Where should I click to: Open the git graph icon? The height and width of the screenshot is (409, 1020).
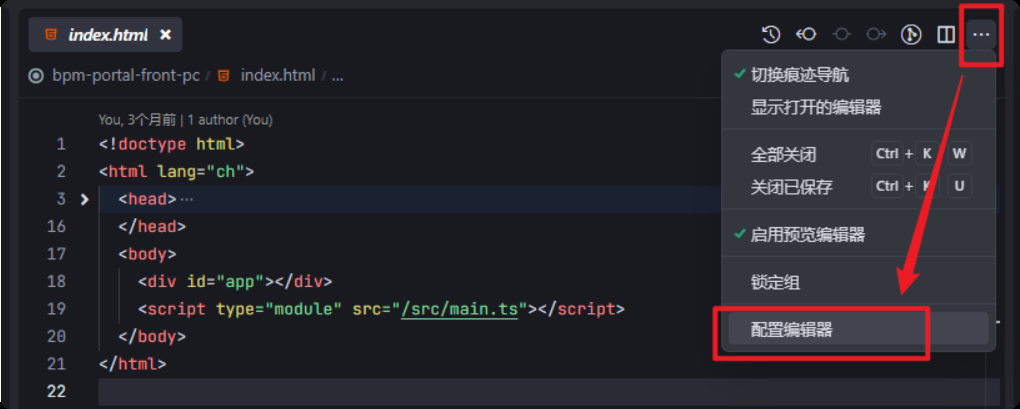coord(911,34)
